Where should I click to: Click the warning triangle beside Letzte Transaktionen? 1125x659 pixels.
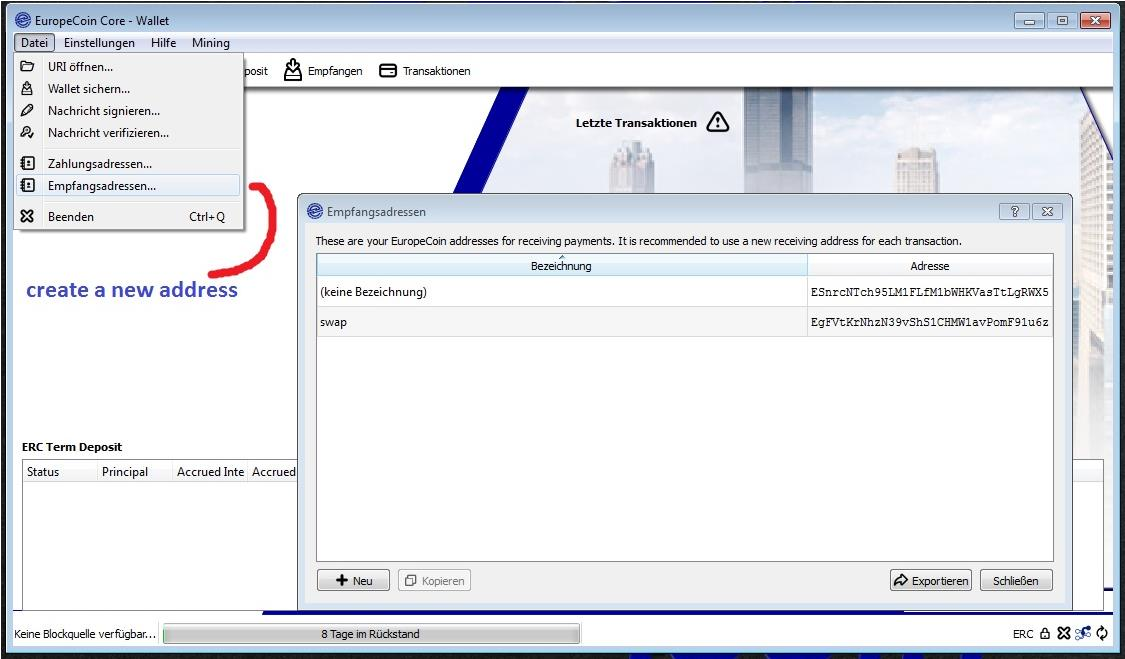pyautogui.click(x=717, y=122)
